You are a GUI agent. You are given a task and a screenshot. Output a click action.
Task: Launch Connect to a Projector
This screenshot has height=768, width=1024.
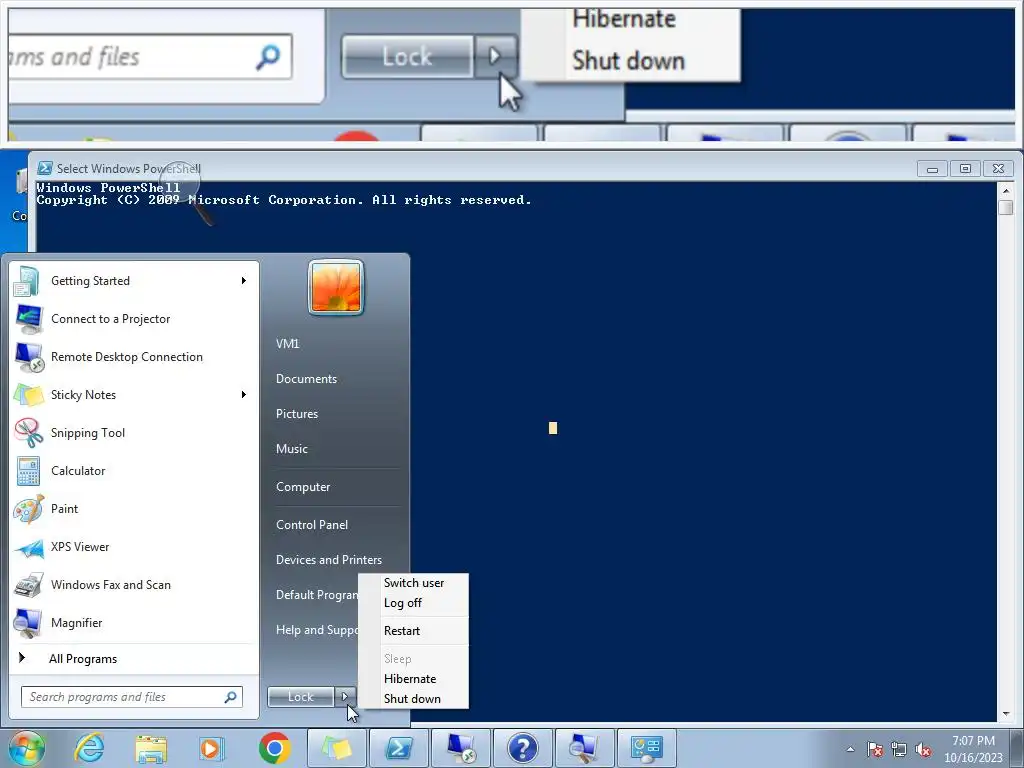pos(134,319)
